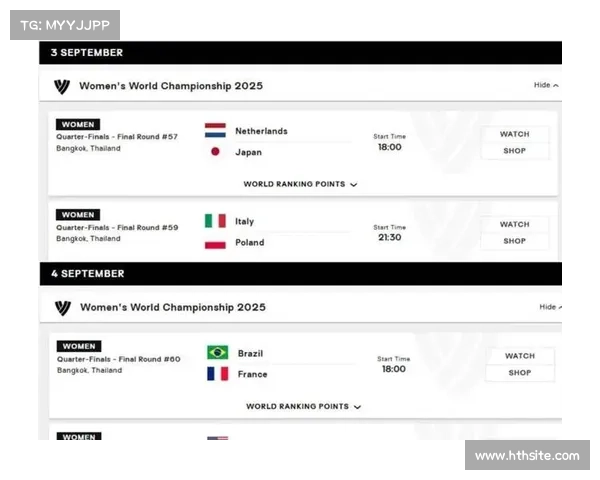
Task: Open the Women's World Championship 2025 title link
Action: [171, 86]
